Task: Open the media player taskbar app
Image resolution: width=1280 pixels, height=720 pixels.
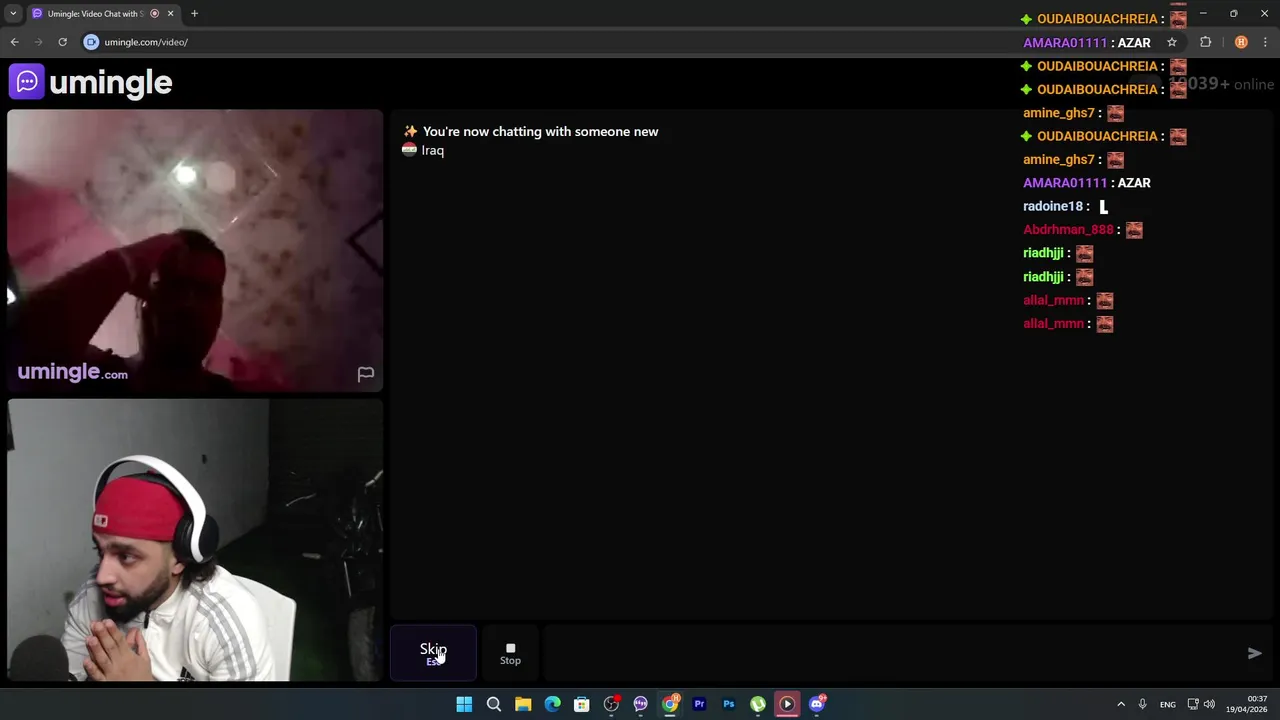Action: (787, 704)
